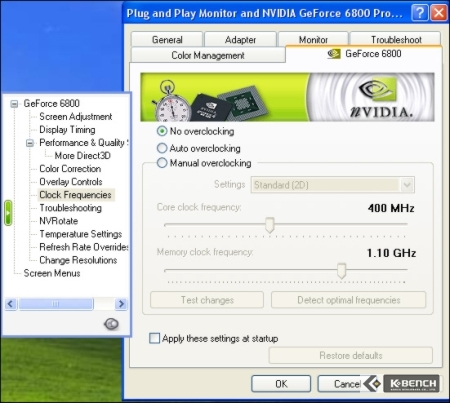450x403 pixels.
Task: Select Change Resolutions in the tree
Action: 78,260
